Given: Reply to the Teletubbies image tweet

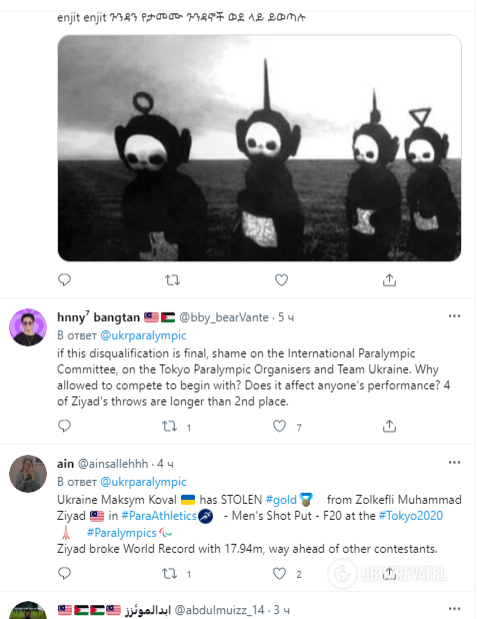Looking at the screenshot, I should [x=64, y=280].
